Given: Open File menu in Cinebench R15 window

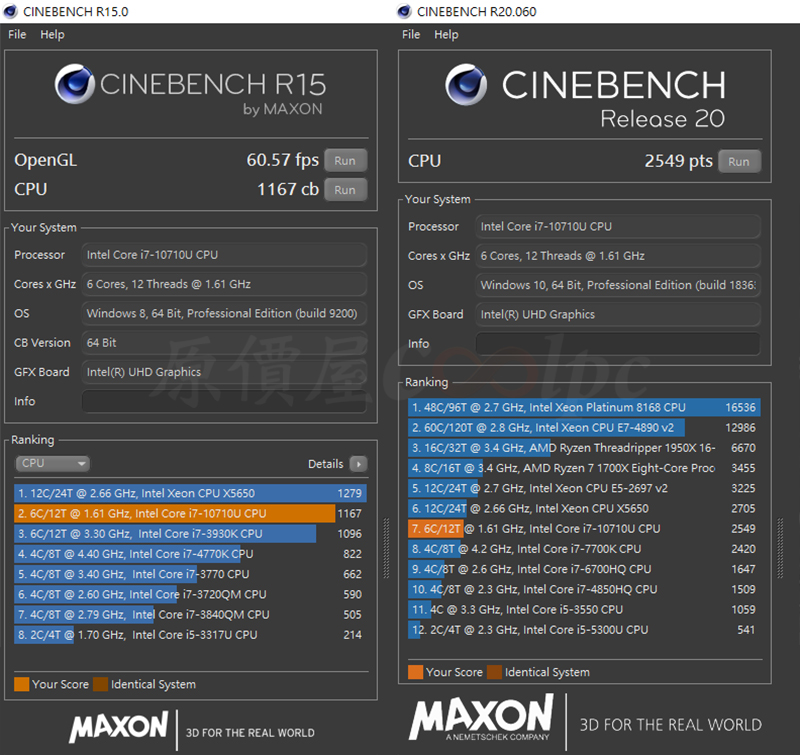Looking at the screenshot, I should tap(17, 34).
